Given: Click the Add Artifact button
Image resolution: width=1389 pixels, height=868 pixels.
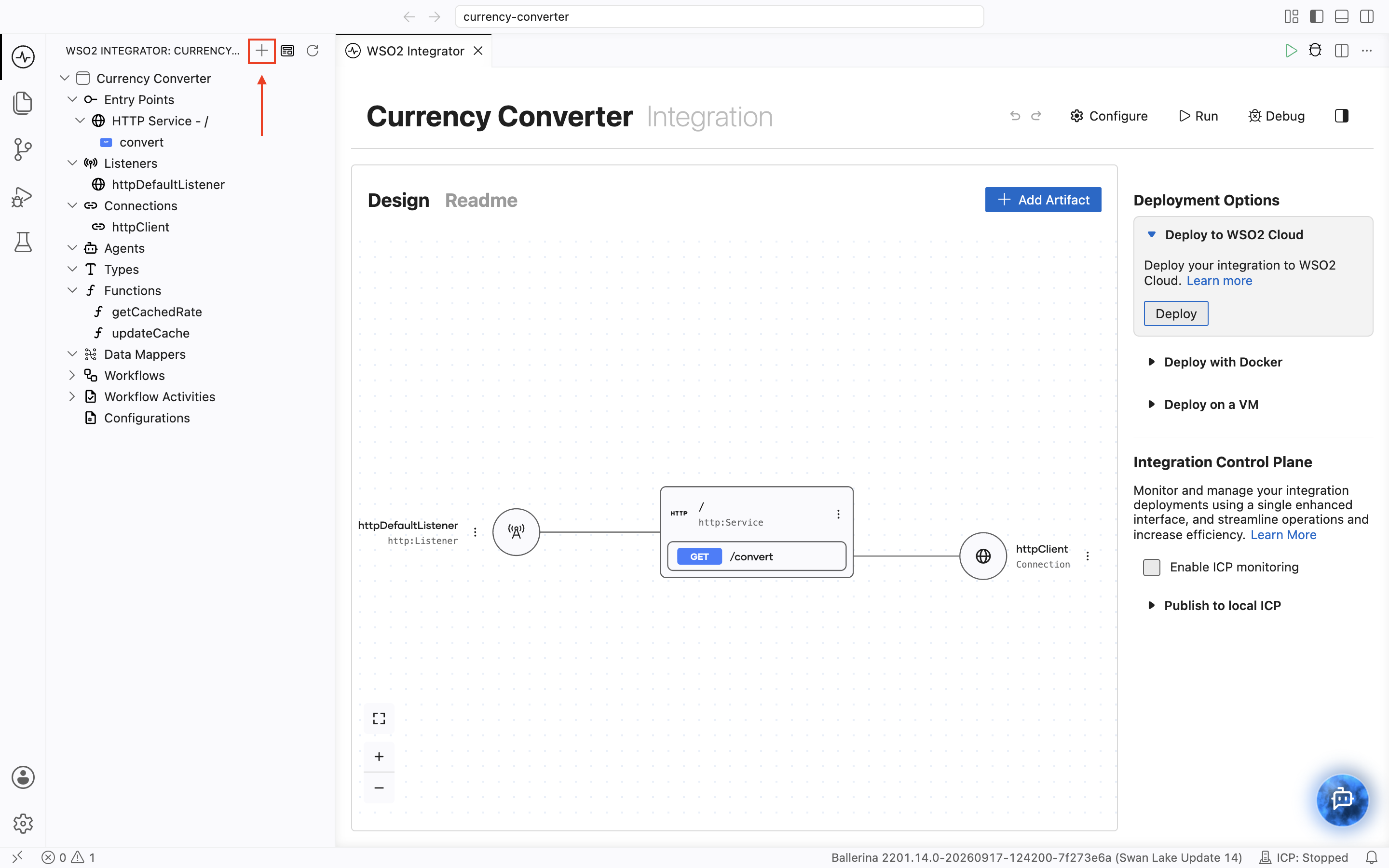Looking at the screenshot, I should pyautogui.click(x=1043, y=200).
